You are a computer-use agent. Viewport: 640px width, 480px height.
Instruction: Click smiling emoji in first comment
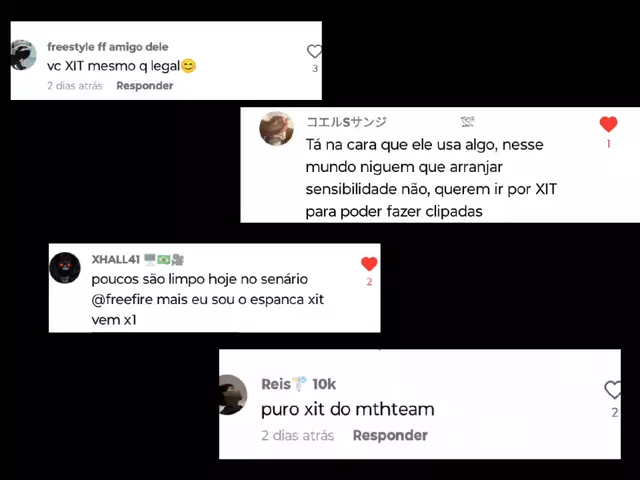tap(188, 66)
